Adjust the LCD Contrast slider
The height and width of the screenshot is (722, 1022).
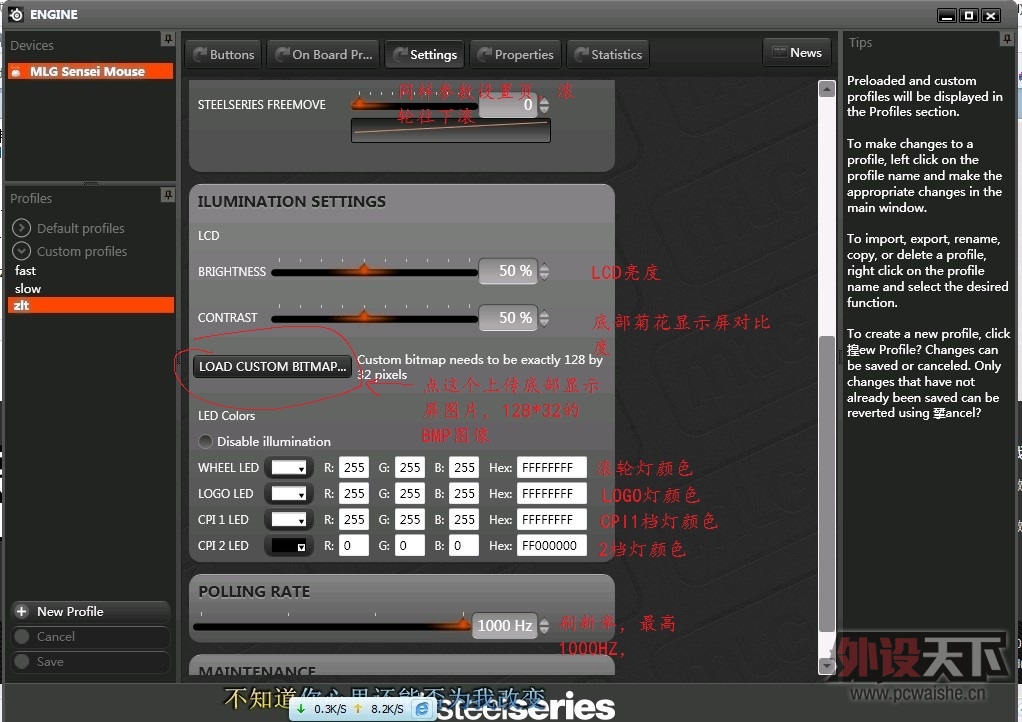tap(374, 317)
